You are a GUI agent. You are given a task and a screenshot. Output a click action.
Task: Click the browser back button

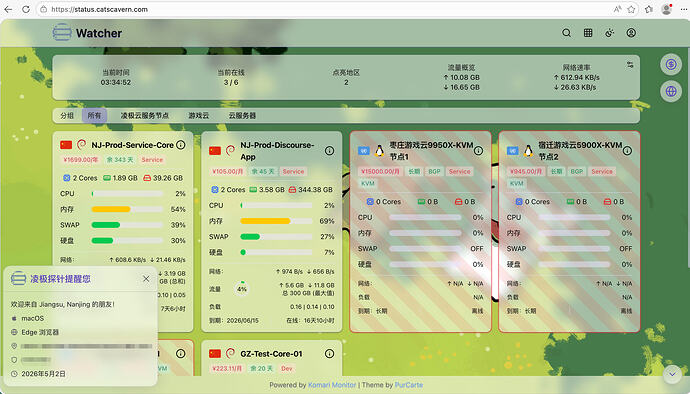pyautogui.click(x=8, y=9)
